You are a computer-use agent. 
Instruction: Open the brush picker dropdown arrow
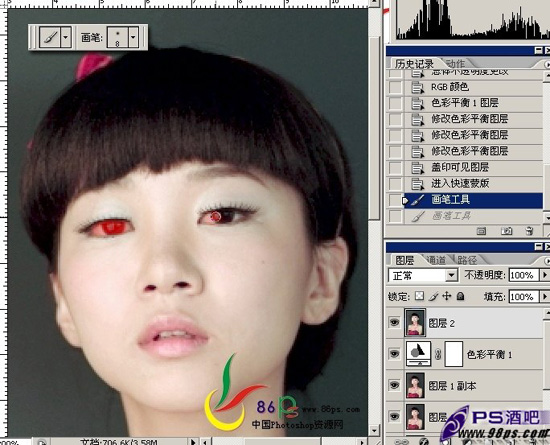(x=133, y=37)
